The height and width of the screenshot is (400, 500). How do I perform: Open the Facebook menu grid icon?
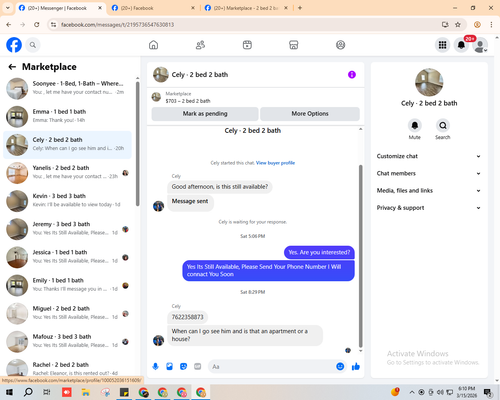[x=442, y=45]
